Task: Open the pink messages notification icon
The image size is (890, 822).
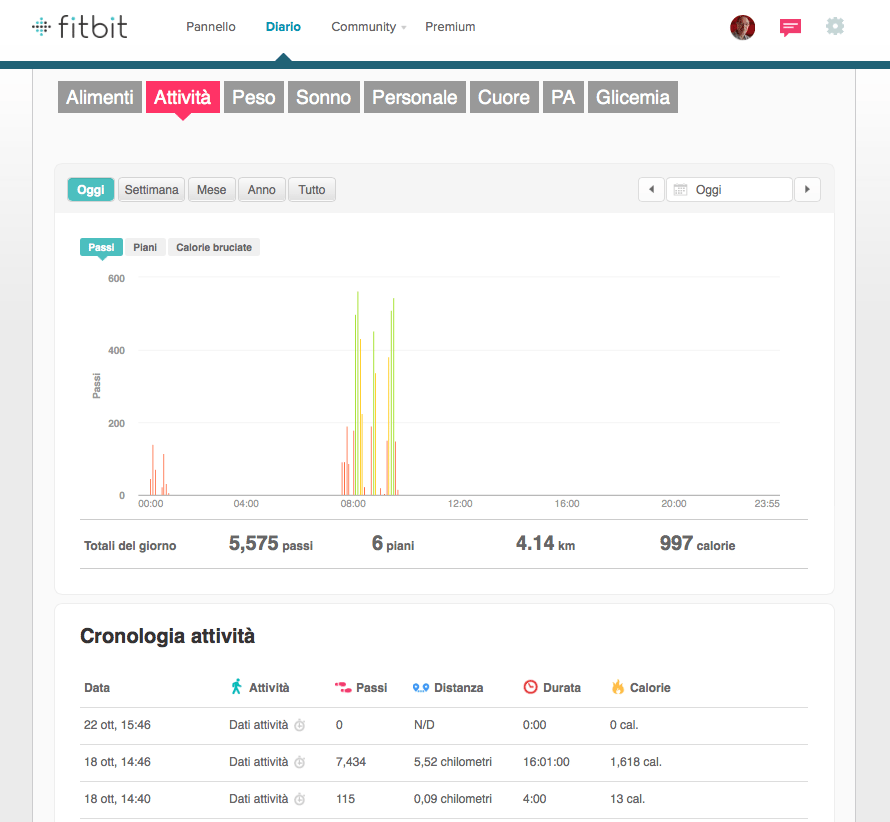Action: point(790,28)
